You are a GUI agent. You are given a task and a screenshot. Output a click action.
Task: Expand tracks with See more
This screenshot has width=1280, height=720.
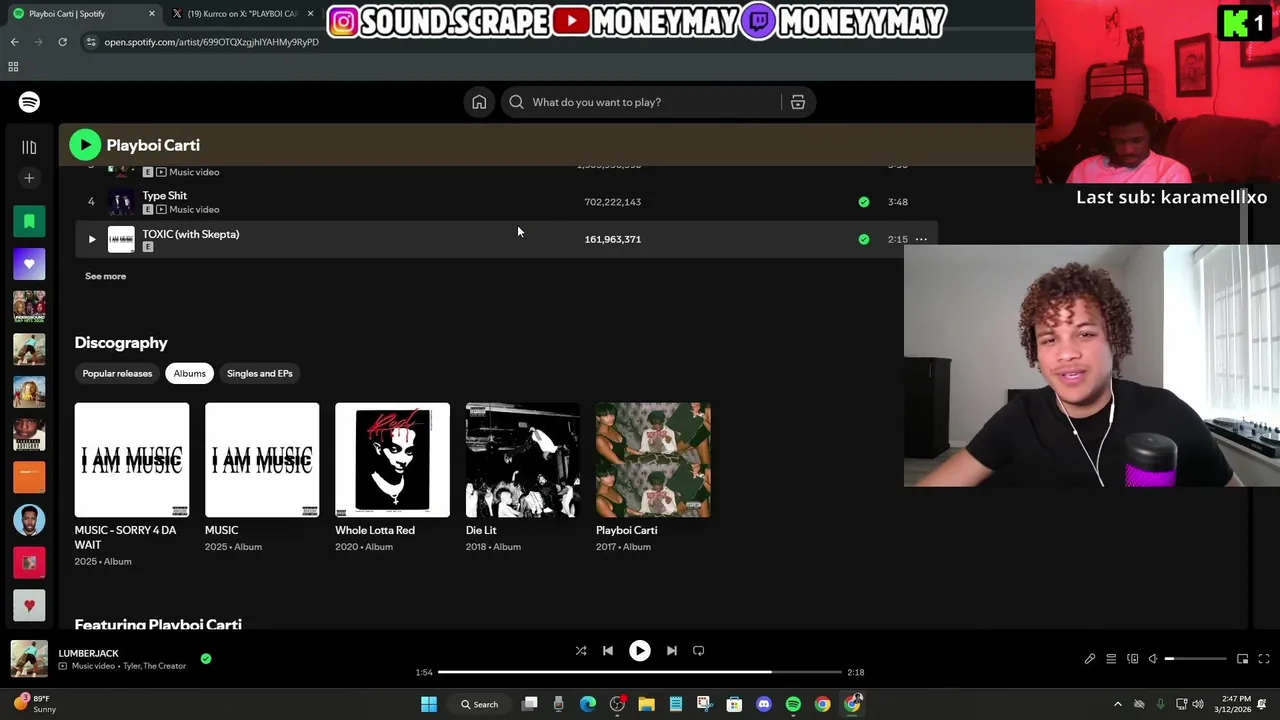[x=106, y=276]
